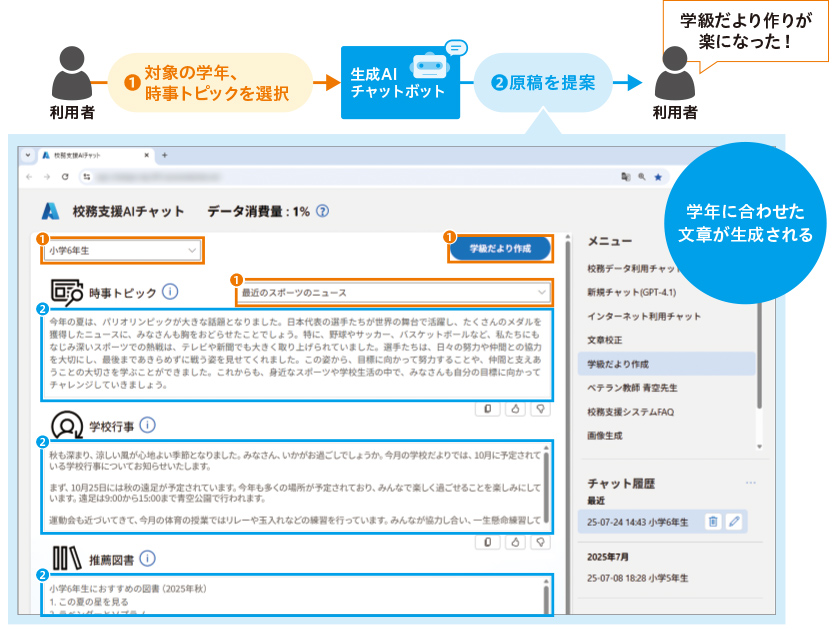Open the help icon next to データ消費量
The height and width of the screenshot is (630, 834).
point(322,211)
